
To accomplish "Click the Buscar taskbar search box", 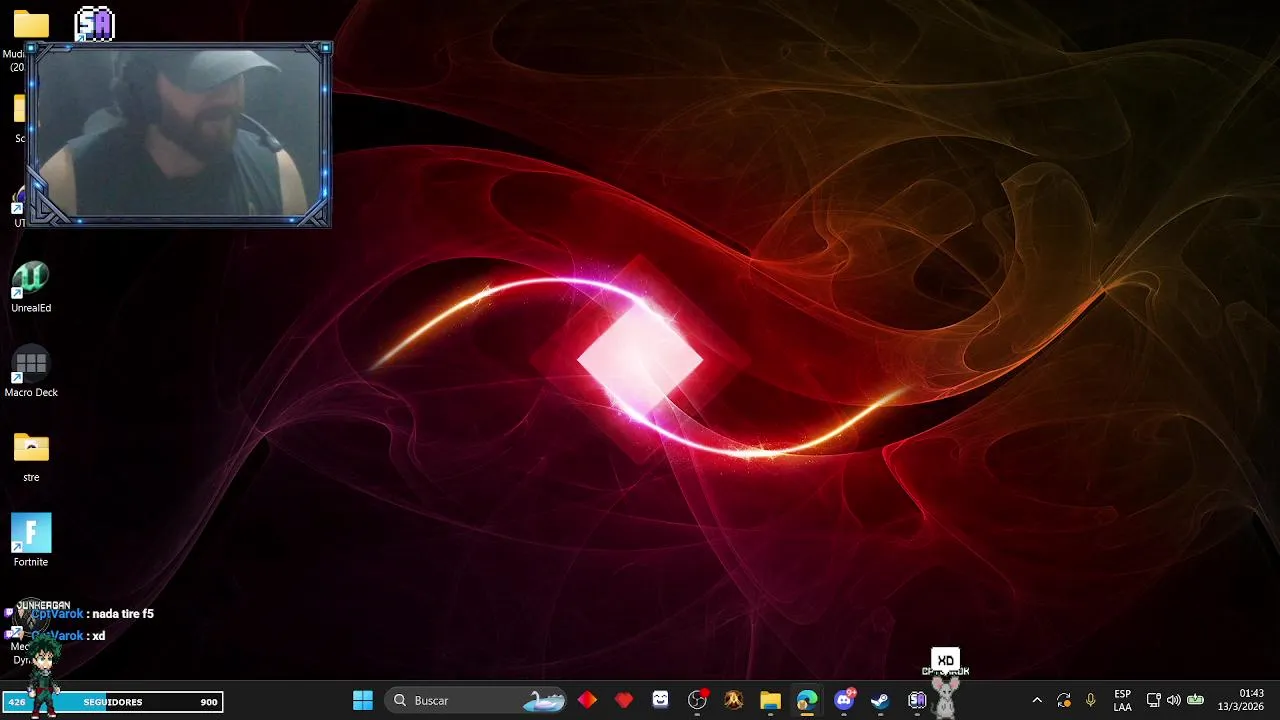I will coord(477,700).
